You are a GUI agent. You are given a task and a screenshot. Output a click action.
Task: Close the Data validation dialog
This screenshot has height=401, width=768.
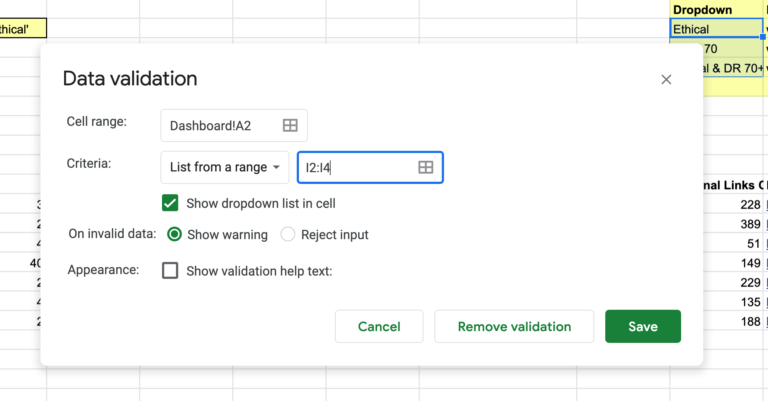pos(666,79)
